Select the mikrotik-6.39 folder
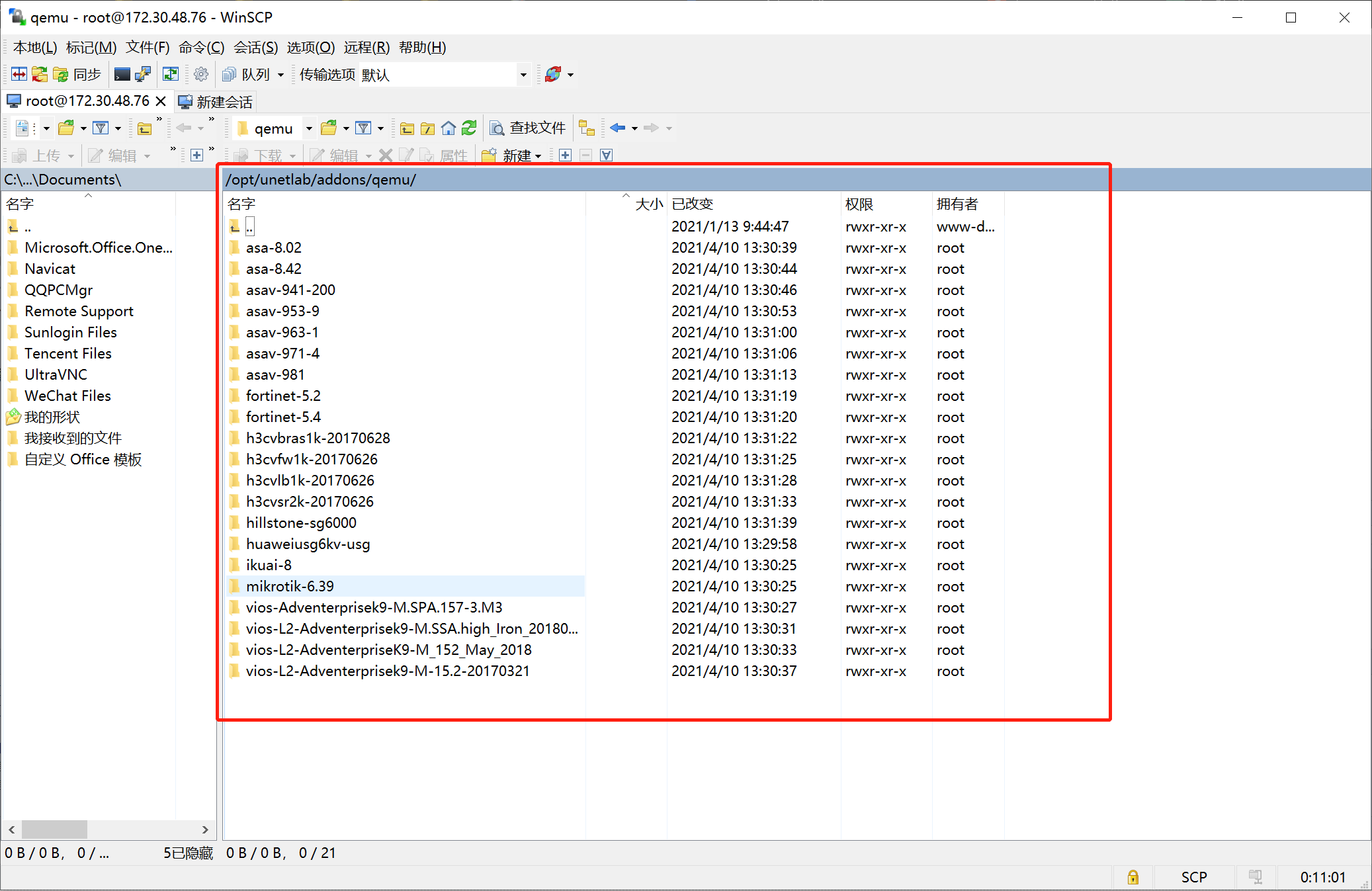 (x=290, y=586)
